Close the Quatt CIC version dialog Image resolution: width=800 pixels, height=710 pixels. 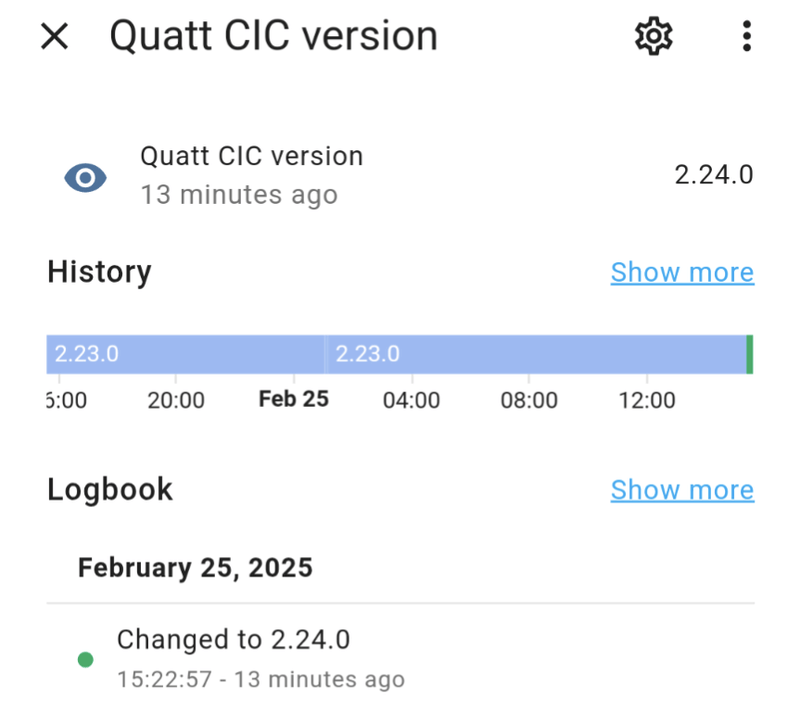coord(54,36)
